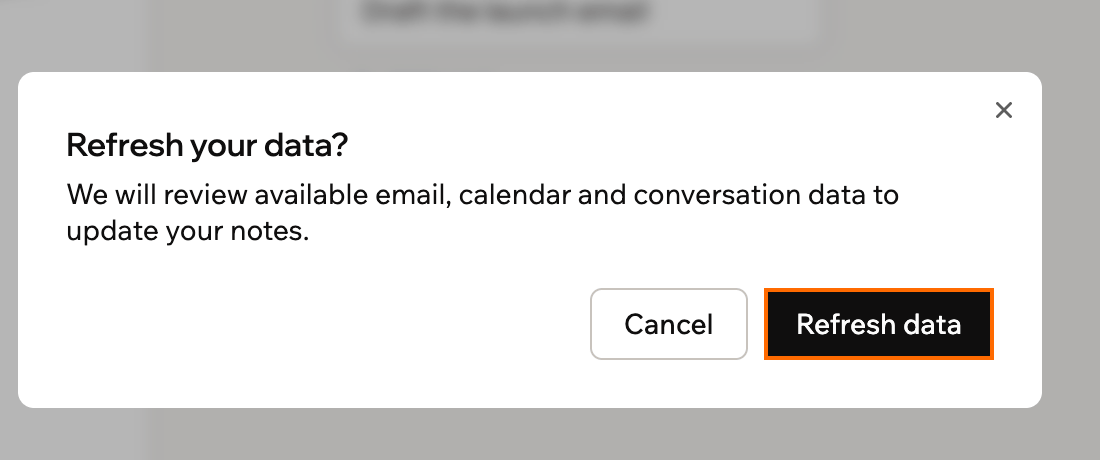Viewport: 1100px width, 460px height.
Task: Cancel the data refresh
Action: click(669, 324)
